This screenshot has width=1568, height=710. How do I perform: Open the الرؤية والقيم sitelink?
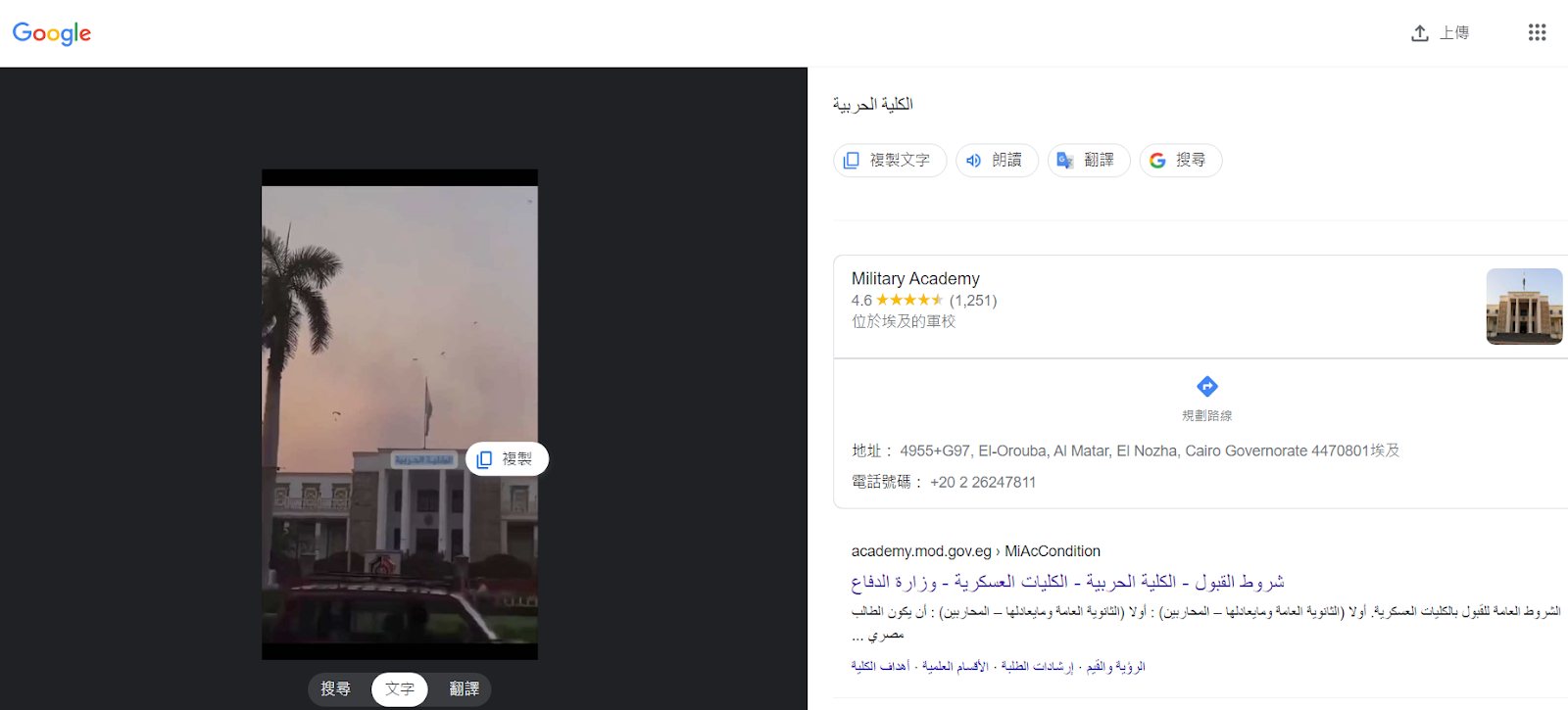pyautogui.click(x=1116, y=667)
